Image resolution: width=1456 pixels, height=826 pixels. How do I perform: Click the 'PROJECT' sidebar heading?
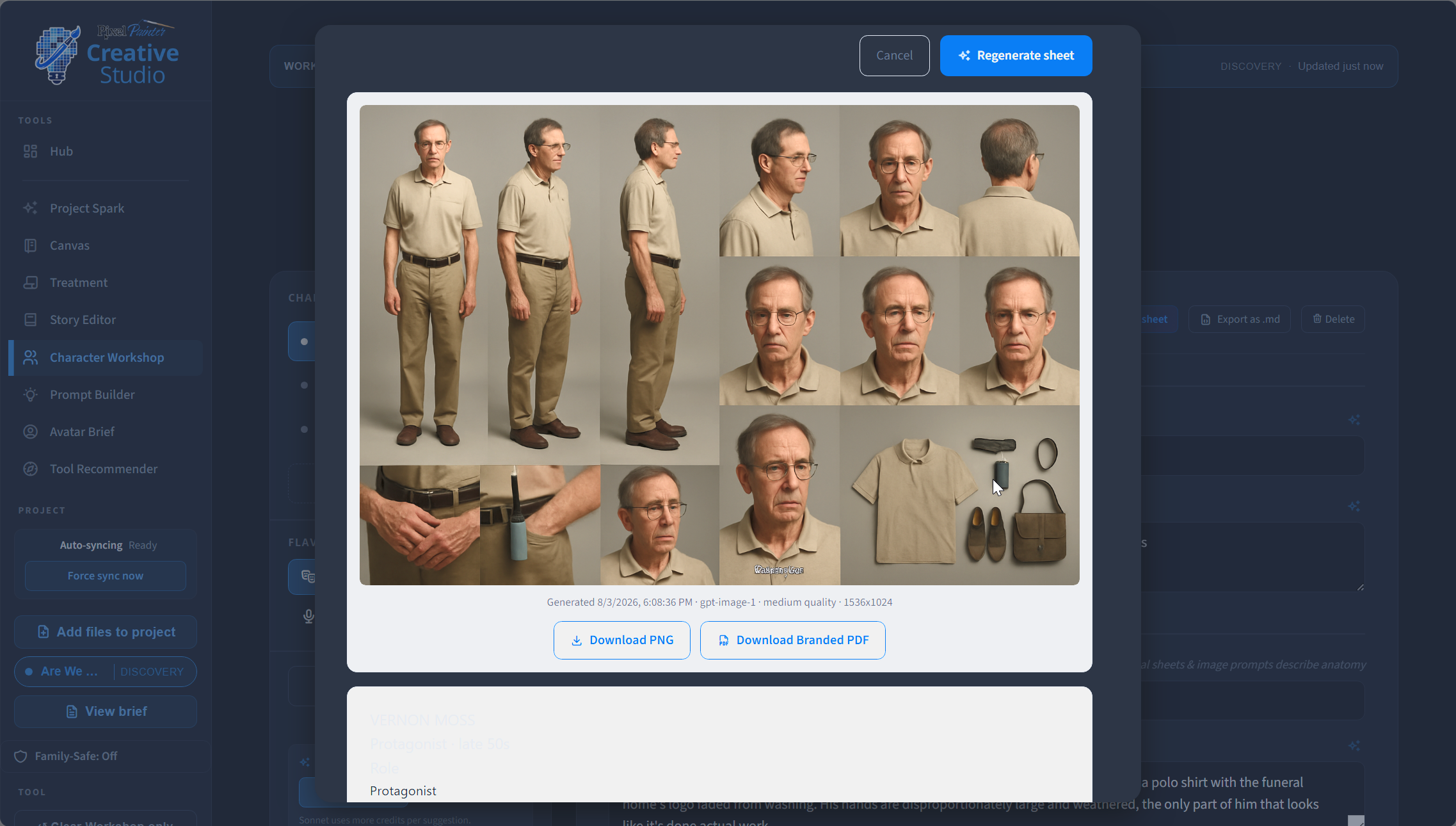pos(42,510)
